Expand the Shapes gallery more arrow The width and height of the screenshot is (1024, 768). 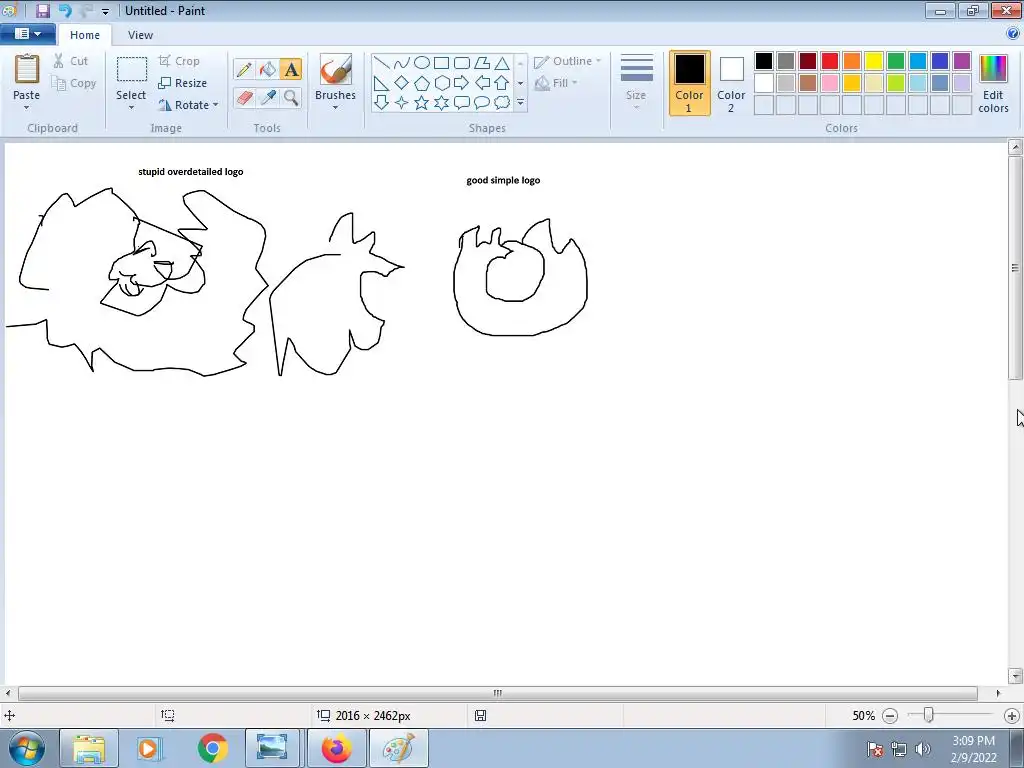(520, 103)
